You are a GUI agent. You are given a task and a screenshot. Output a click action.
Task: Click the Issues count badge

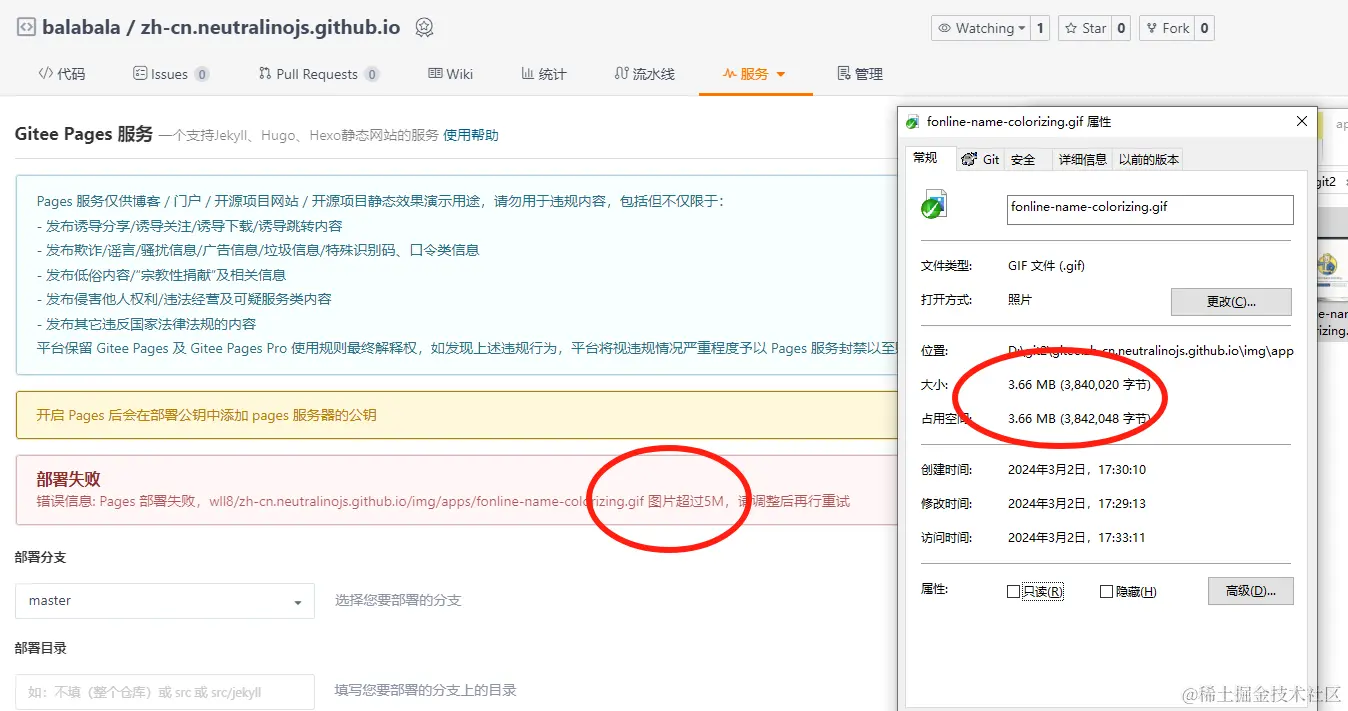[x=202, y=74]
